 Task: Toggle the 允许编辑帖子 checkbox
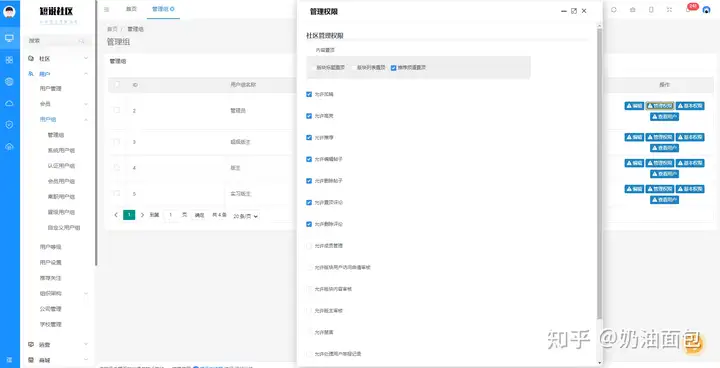[309, 159]
